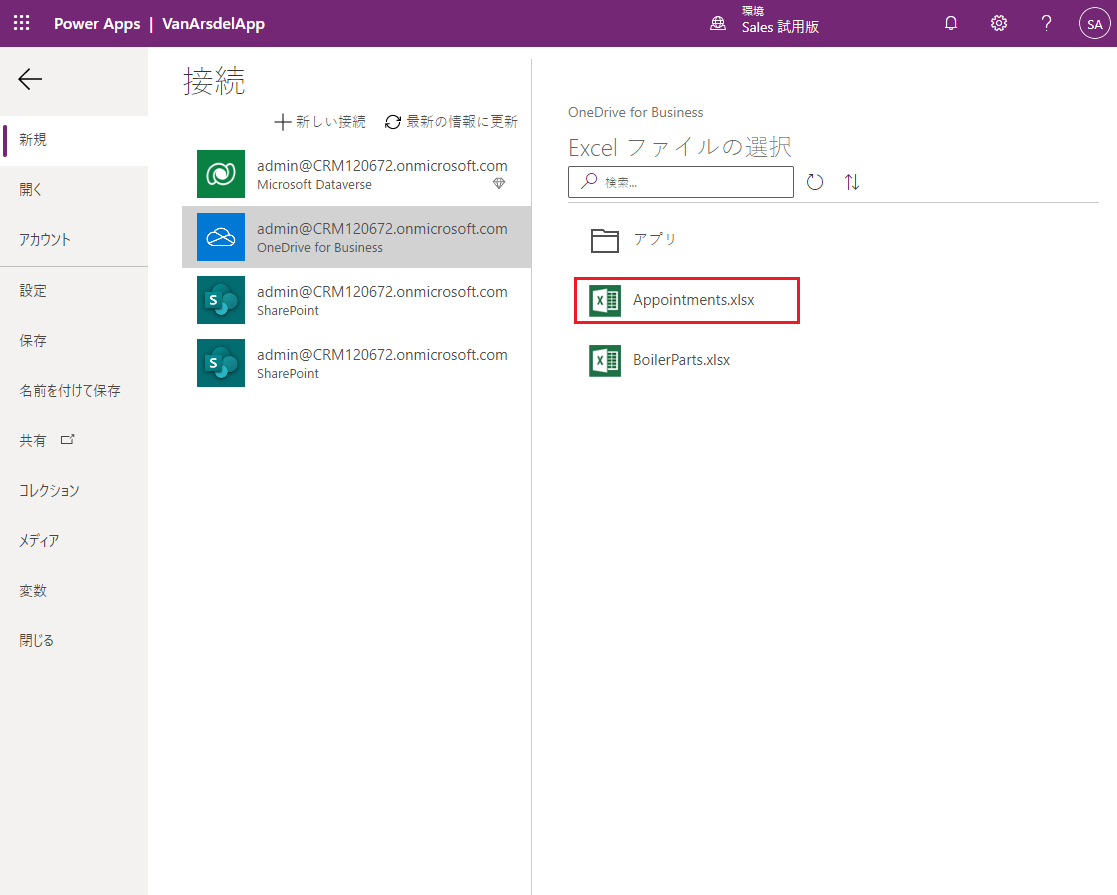Select 名前を付けて保存 in the sidebar
The height and width of the screenshot is (895, 1117).
click(x=74, y=390)
